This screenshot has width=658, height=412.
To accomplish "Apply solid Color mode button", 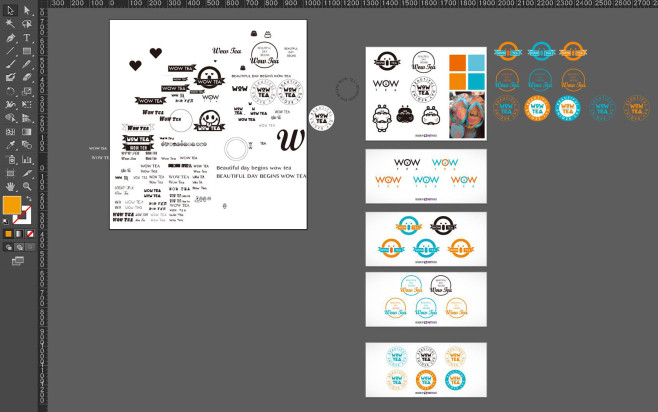I will (8, 234).
